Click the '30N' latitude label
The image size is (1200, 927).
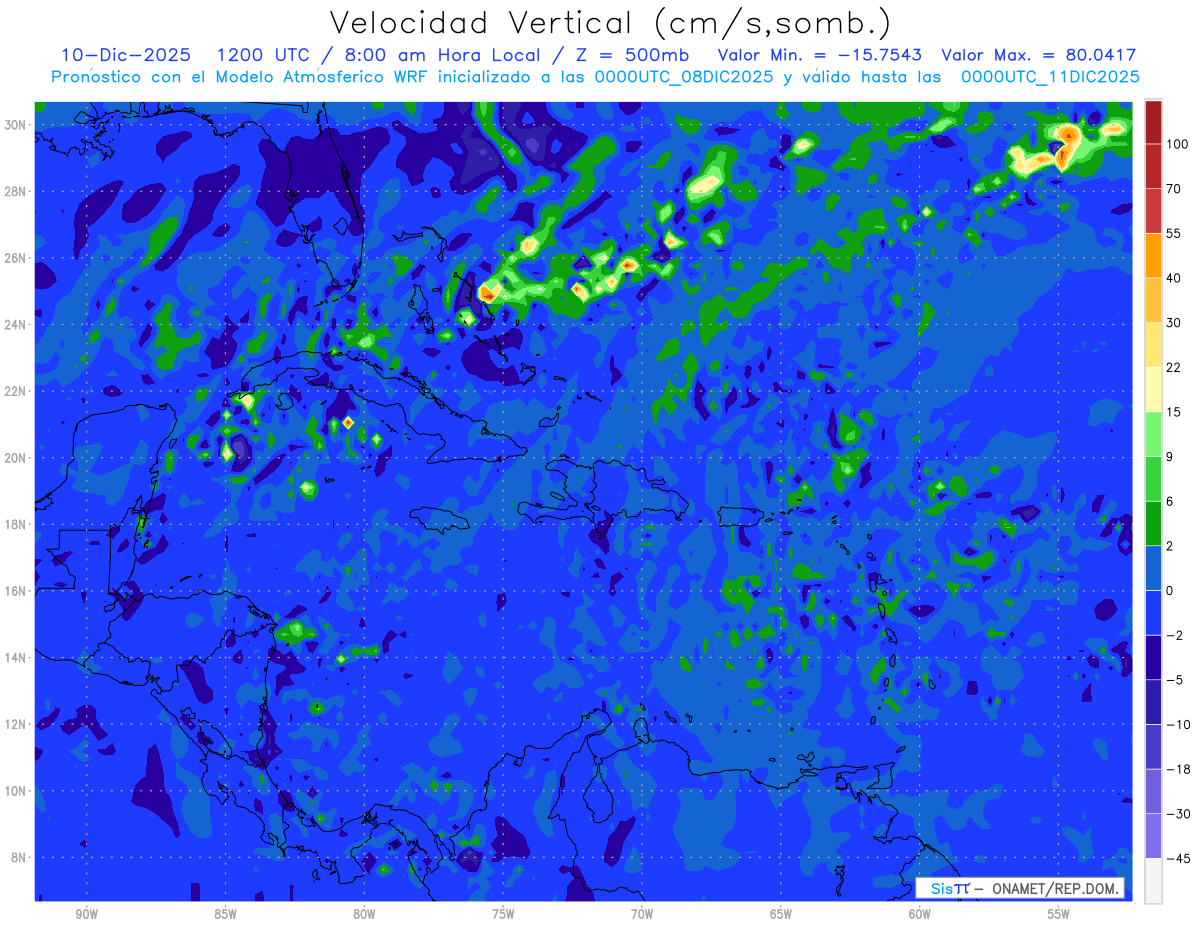point(17,125)
